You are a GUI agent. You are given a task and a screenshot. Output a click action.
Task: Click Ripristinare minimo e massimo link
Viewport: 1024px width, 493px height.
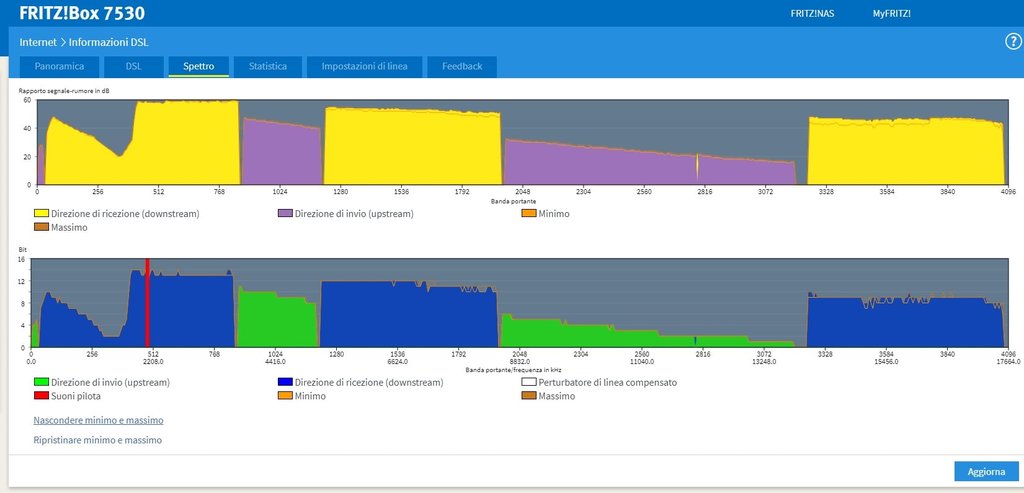pos(97,440)
